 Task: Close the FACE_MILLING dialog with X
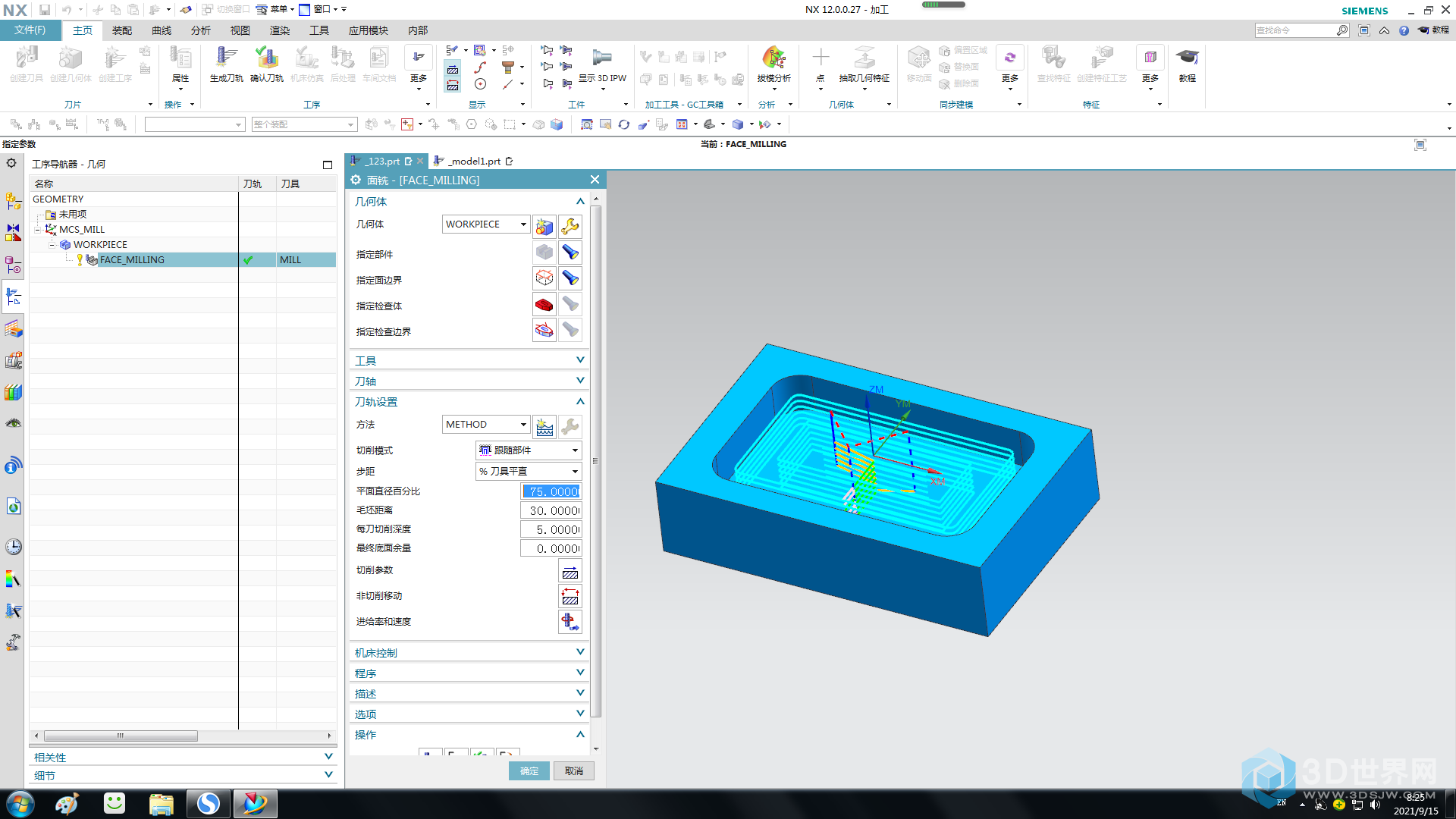[595, 180]
